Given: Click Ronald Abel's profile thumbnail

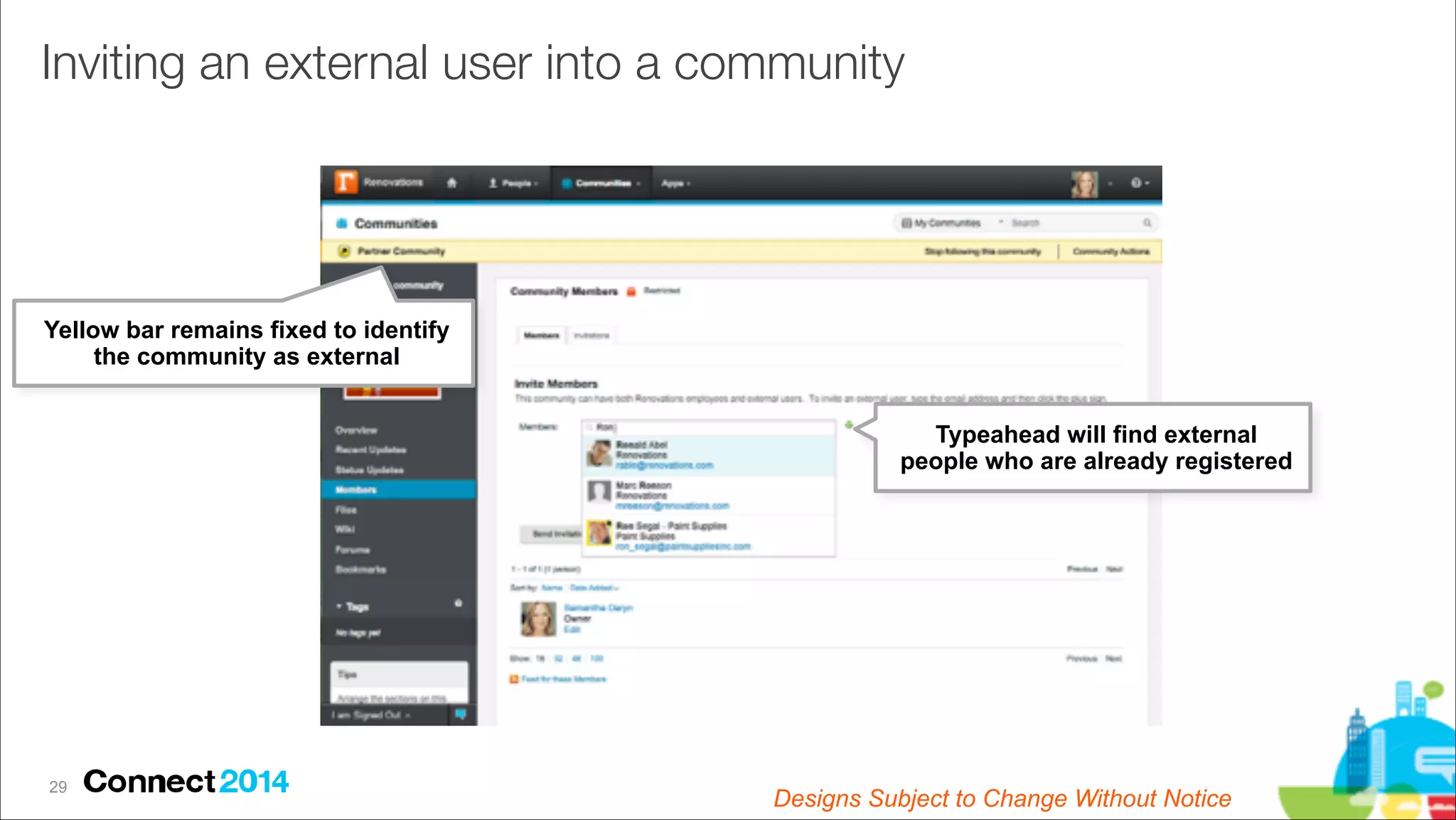Looking at the screenshot, I should click(x=599, y=453).
